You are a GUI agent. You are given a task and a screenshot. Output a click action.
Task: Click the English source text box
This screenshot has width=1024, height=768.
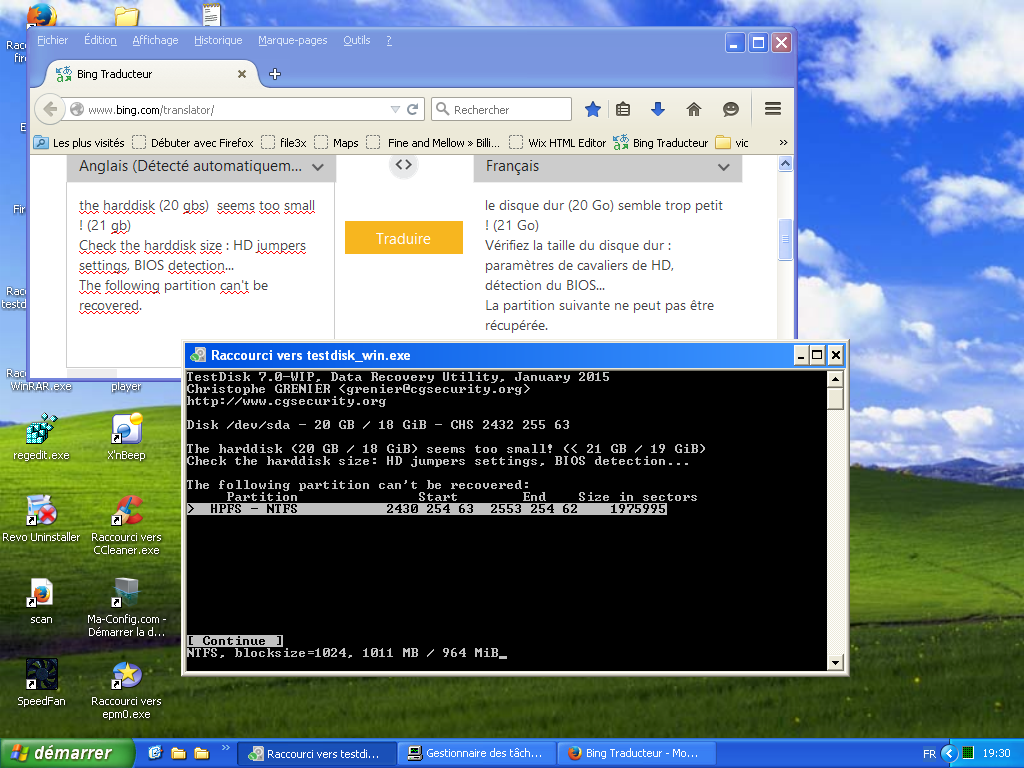(200, 274)
